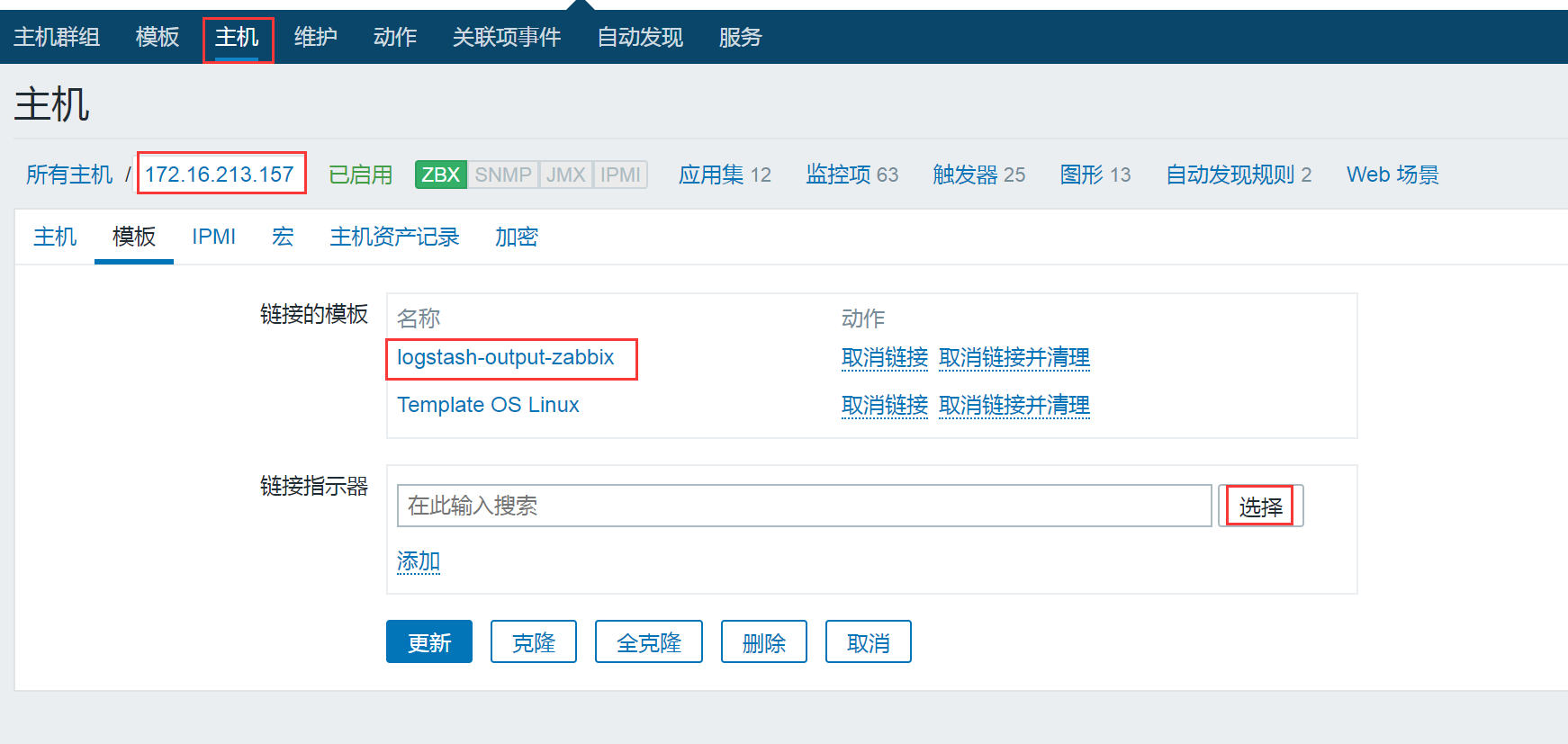The width and height of the screenshot is (1568, 744).
Task: Open 应用集 12 link
Action: [725, 175]
